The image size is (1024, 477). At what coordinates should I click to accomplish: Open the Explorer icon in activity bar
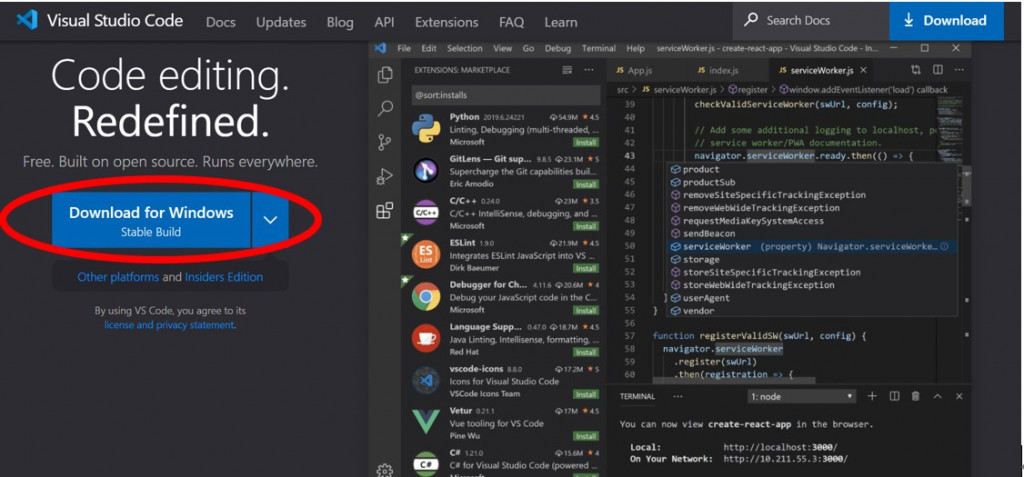coord(385,75)
